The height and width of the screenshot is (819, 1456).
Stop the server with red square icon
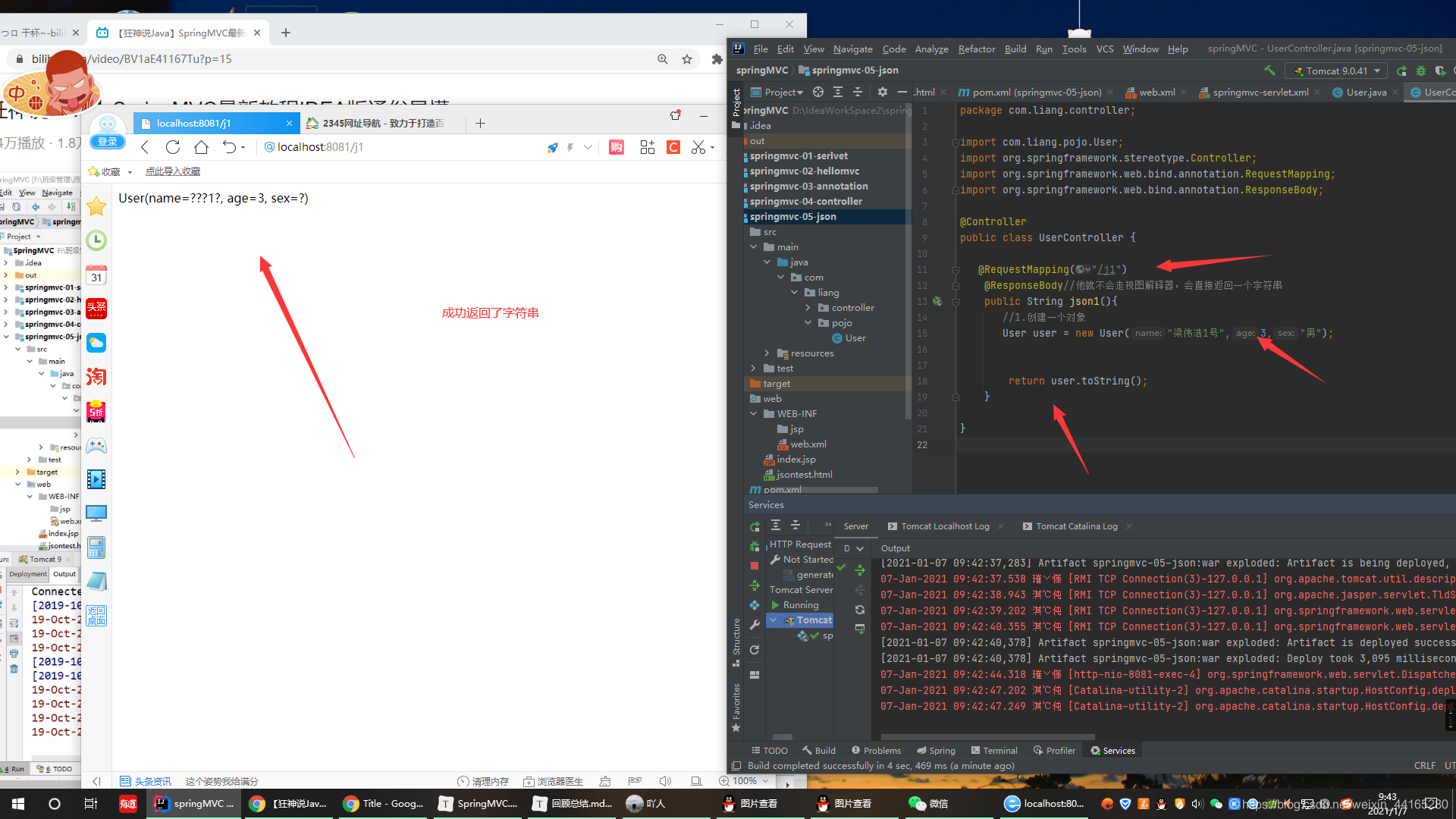click(x=754, y=566)
